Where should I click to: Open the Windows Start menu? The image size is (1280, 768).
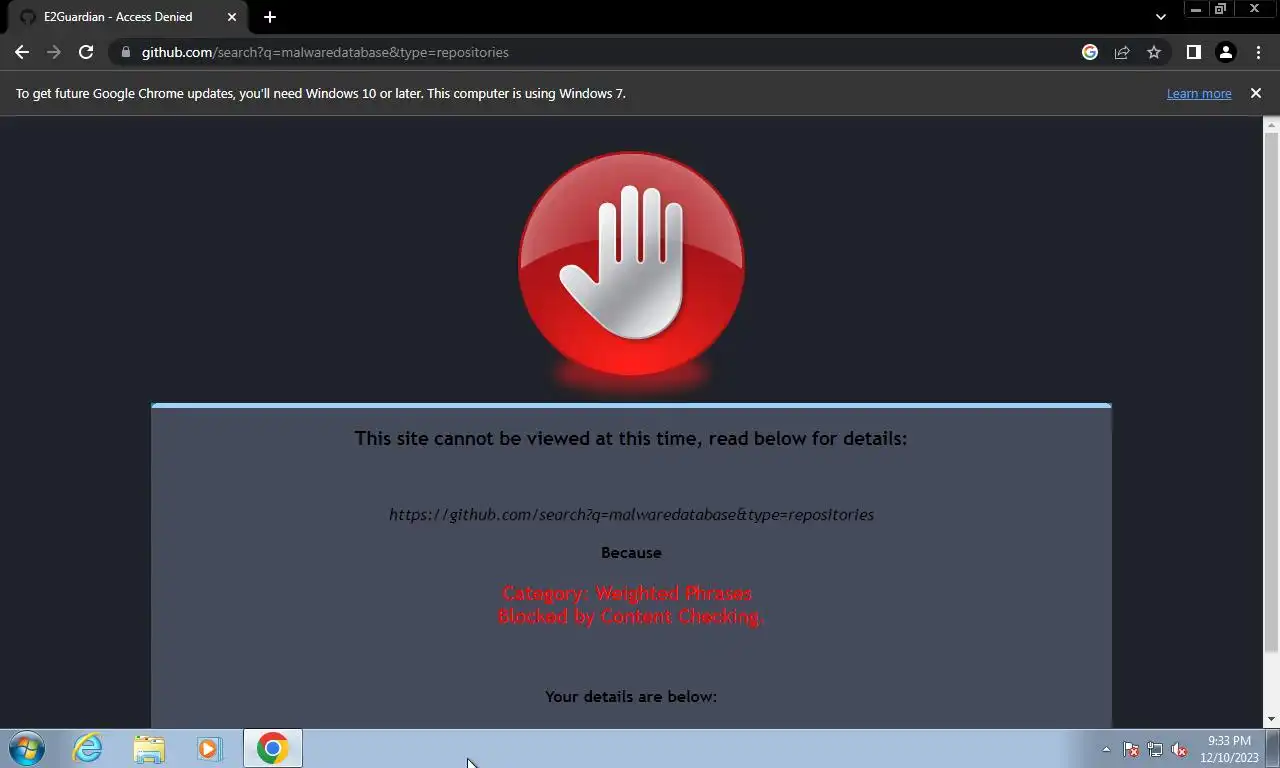point(27,748)
